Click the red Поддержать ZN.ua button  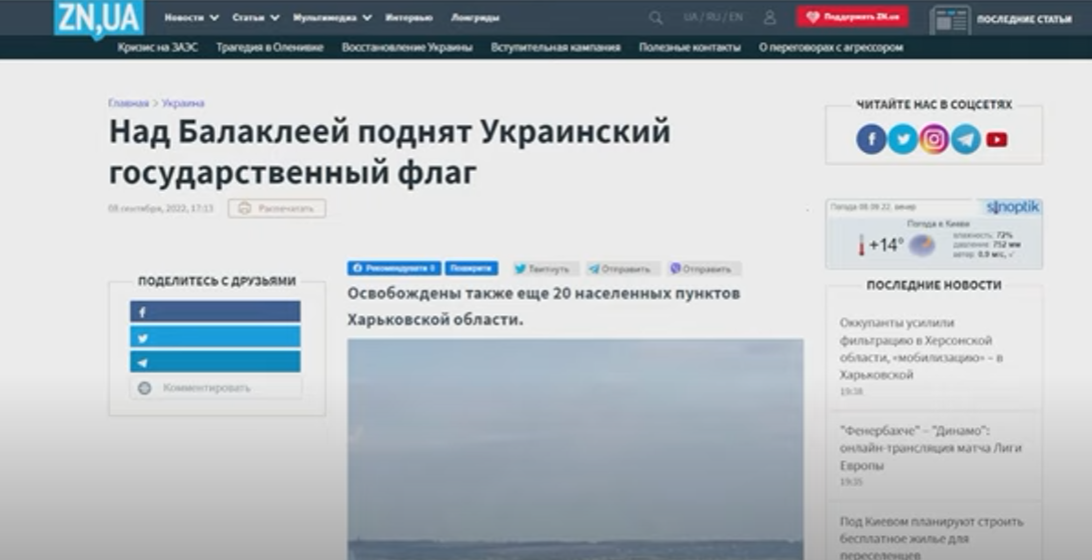point(852,17)
